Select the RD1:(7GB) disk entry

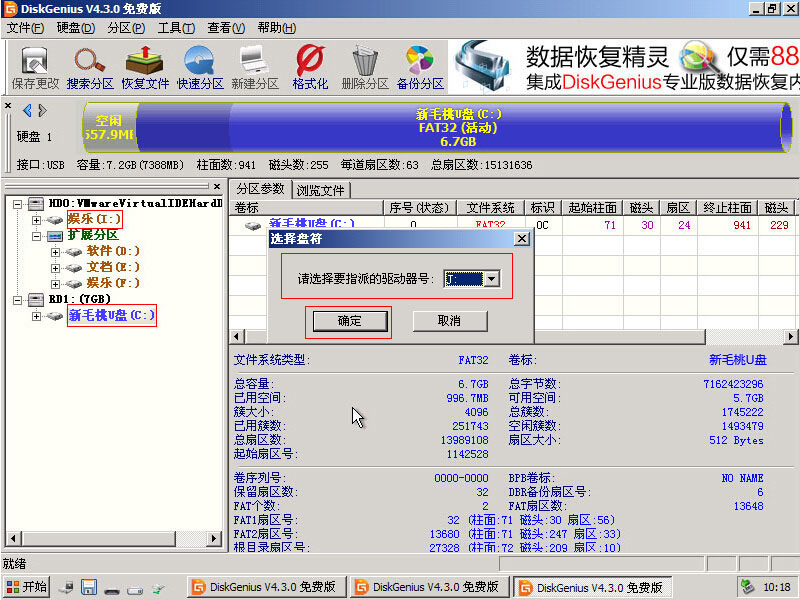[x=80, y=299]
